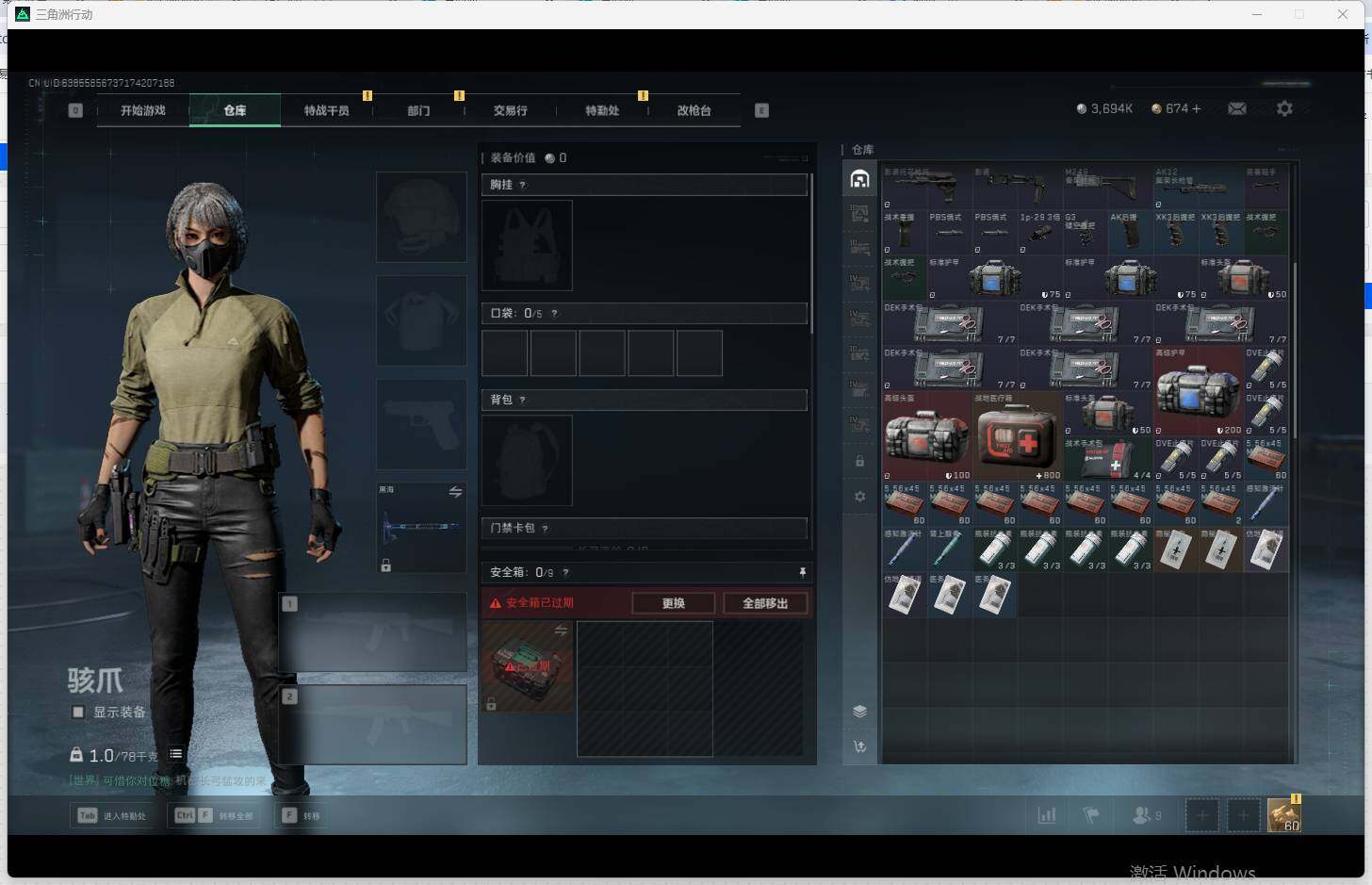Image resolution: width=1372 pixels, height=885 pixels.
Task: Click the helmet equipment slot
Action: (421, 217)
